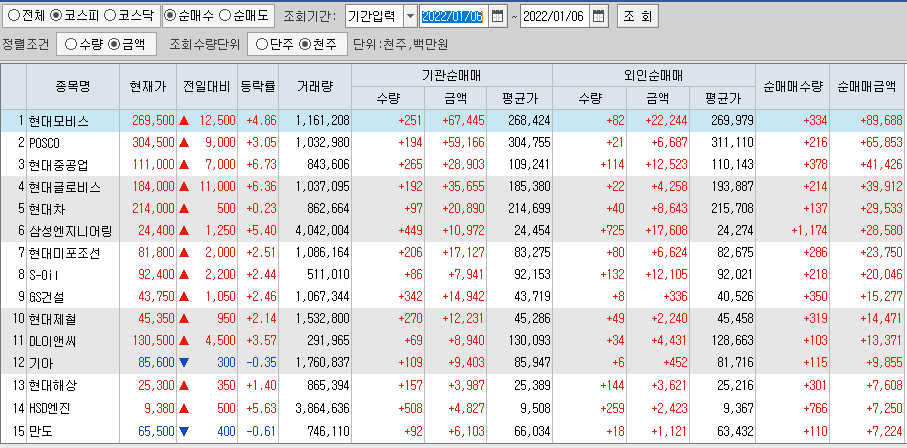This screenshot has height=448, width=907.
Task: Sort by 금액 radio option
Action: (114, 45)
